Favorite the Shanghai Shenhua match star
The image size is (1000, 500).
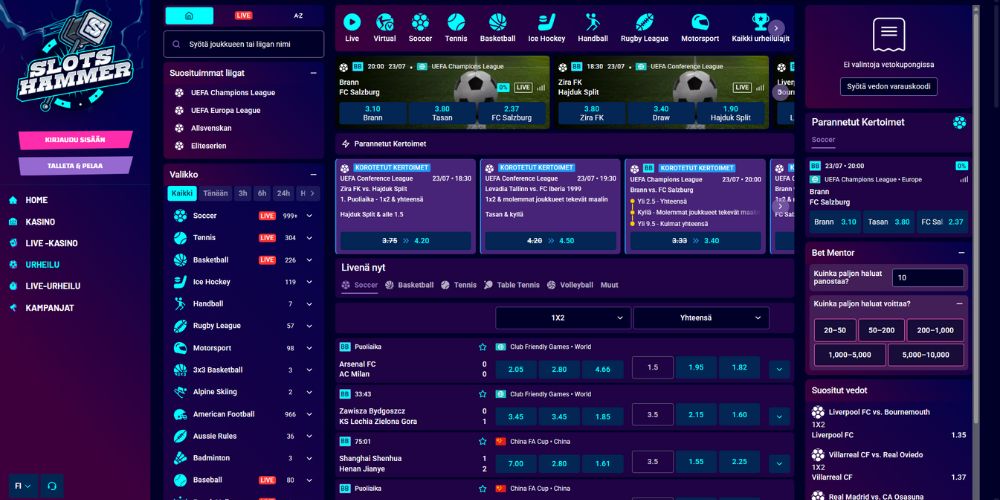(483, 441)
